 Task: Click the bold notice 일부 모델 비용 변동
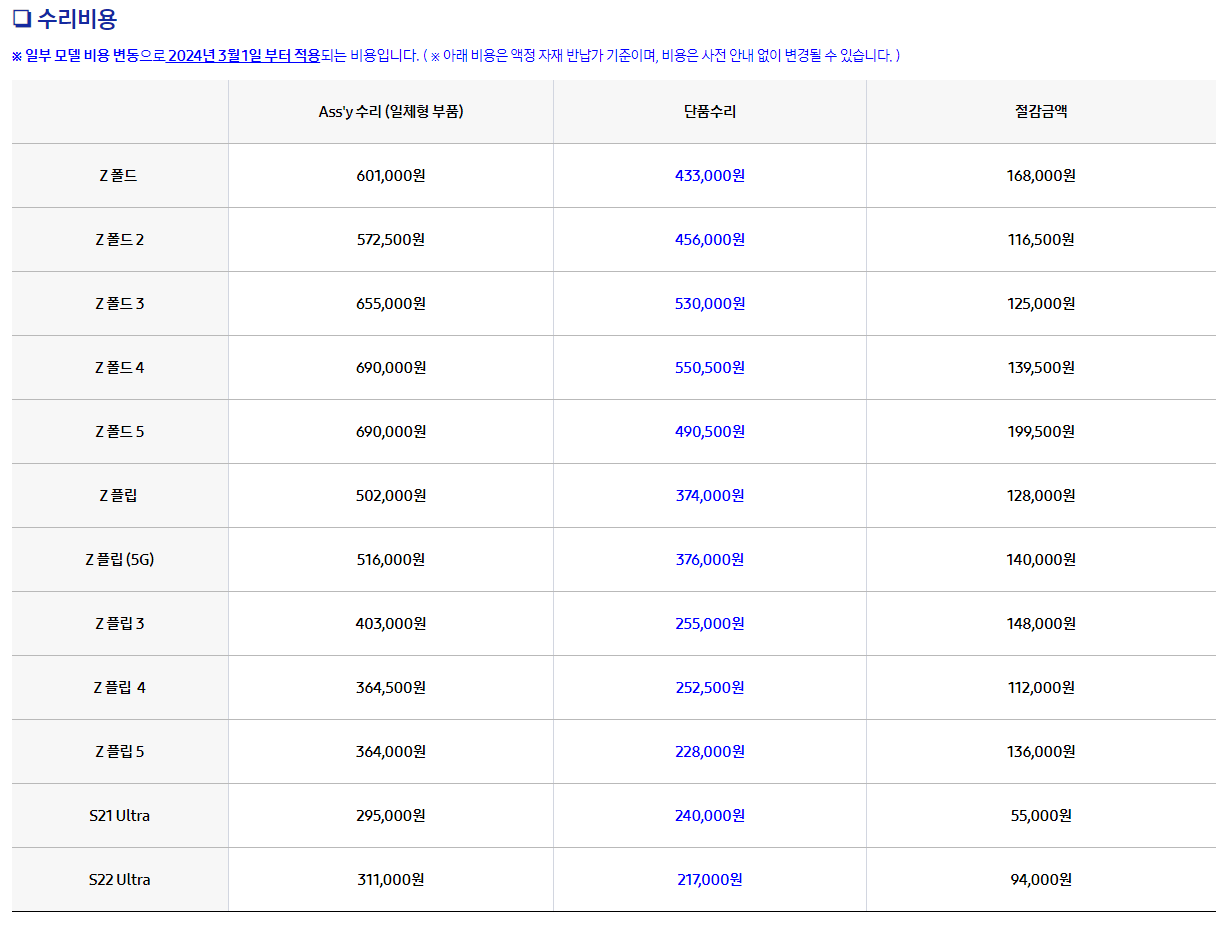(x=81, y=56)
